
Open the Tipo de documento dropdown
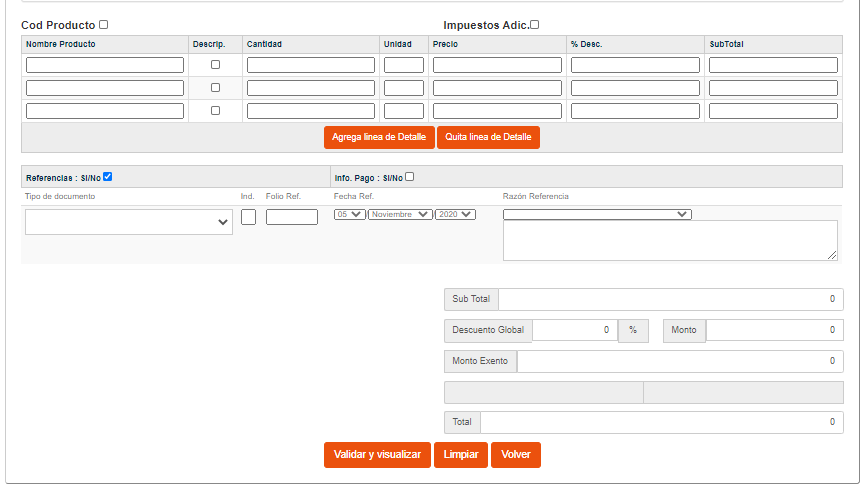pos(129,222)
